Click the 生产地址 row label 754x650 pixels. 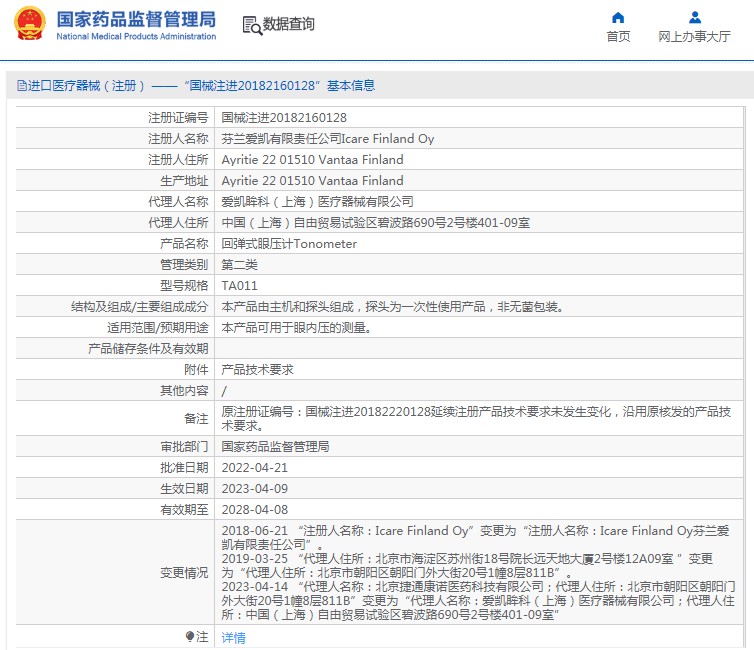point(184,181)
